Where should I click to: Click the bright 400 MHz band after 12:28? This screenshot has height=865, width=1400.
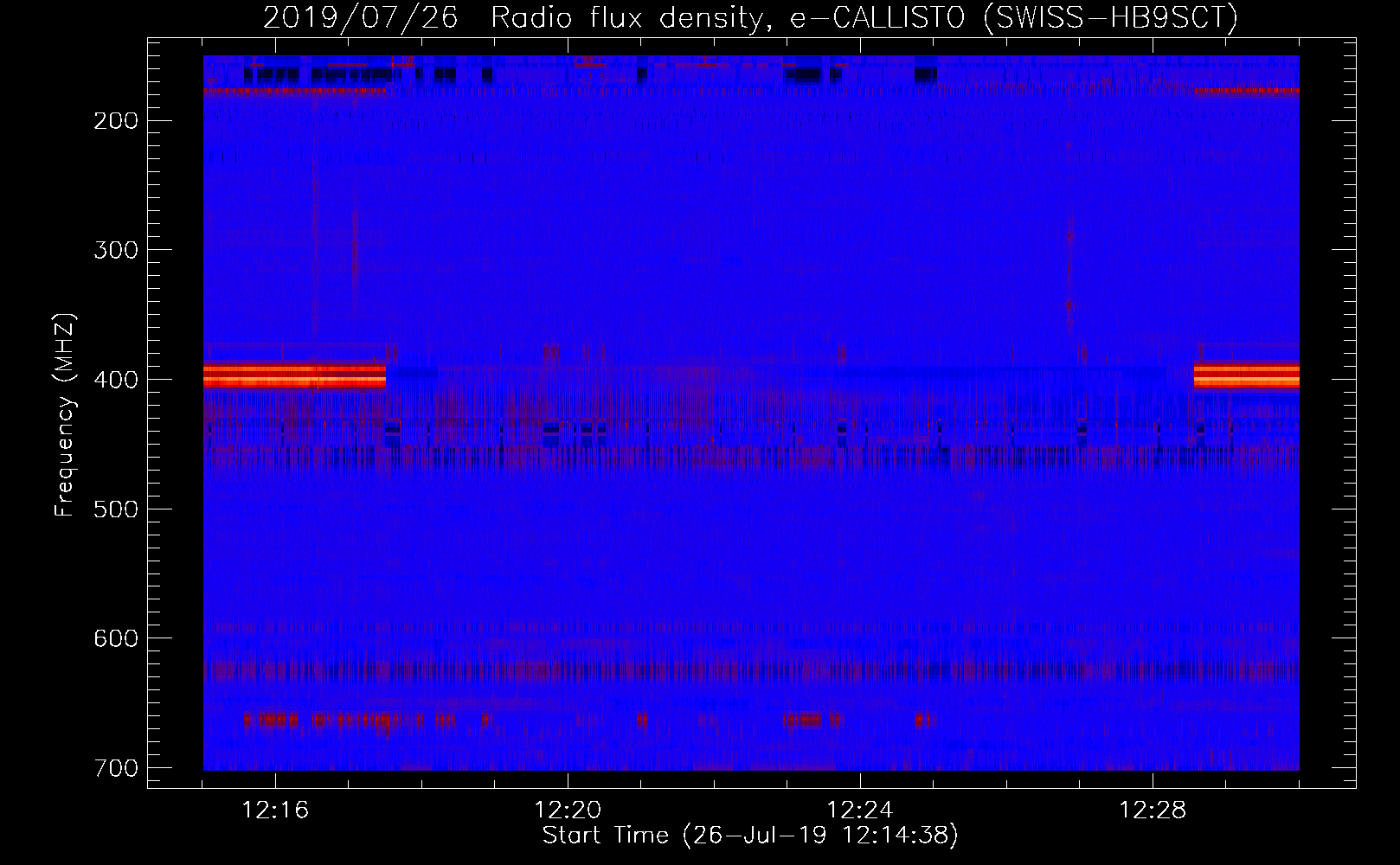pyautogui.click(x=1246, y=375)
